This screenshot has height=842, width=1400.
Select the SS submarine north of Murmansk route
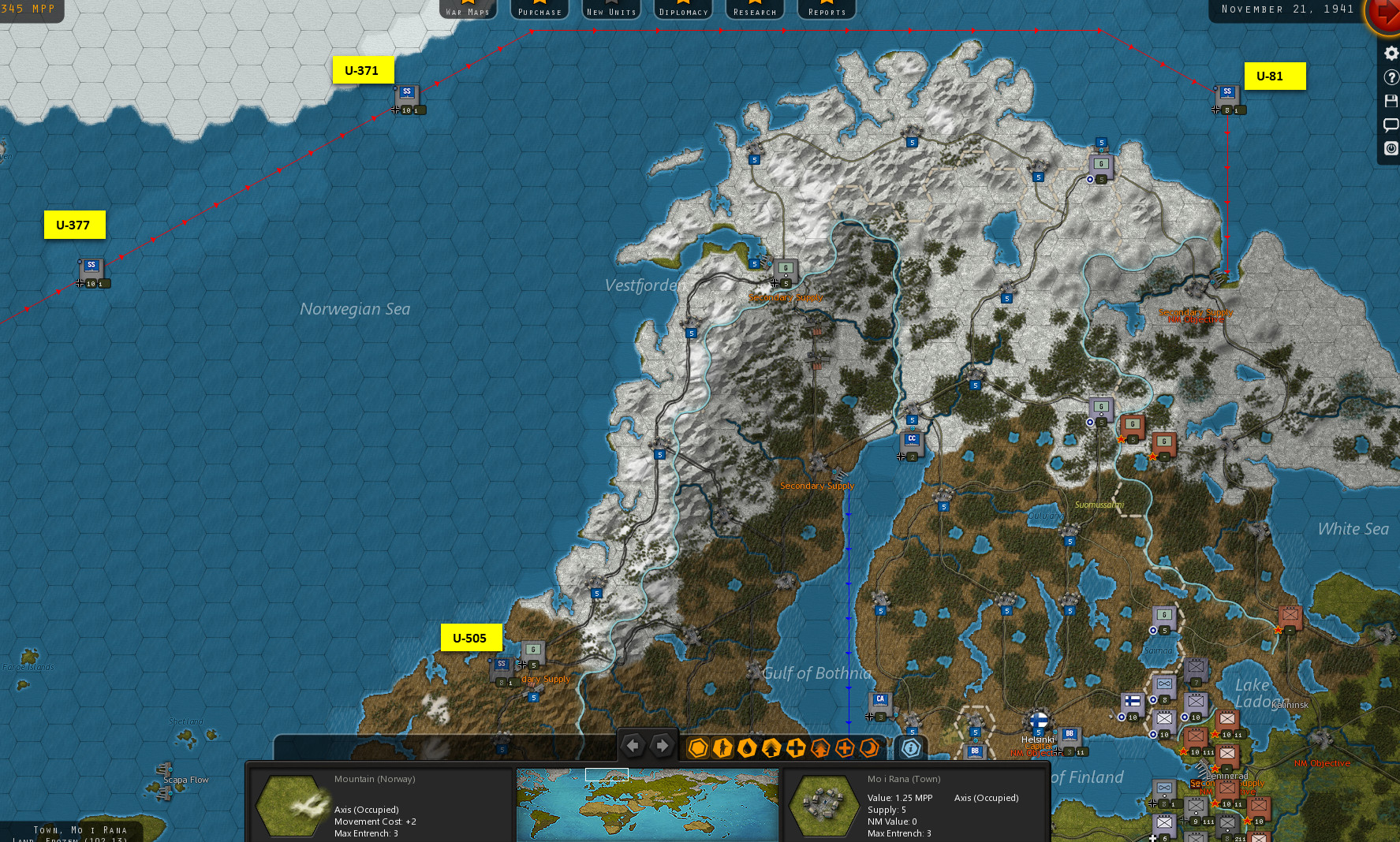(1227, 98)
